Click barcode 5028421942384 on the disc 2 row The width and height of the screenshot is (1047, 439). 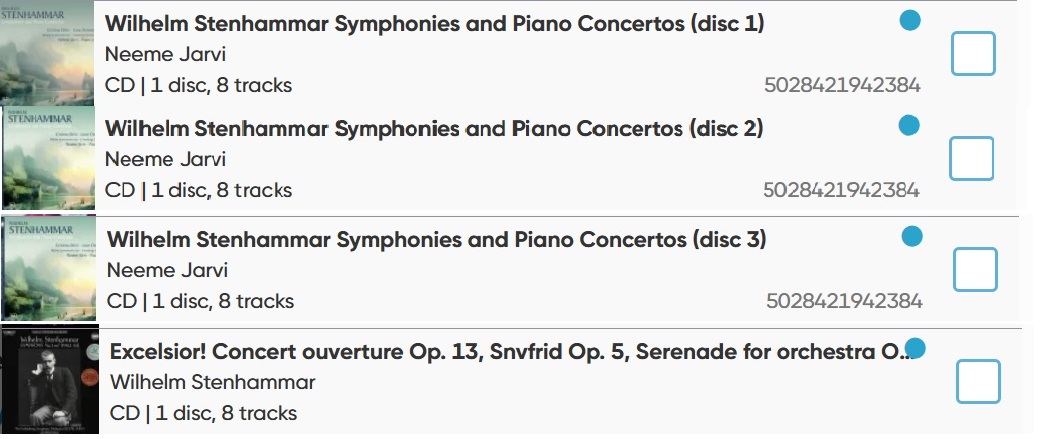pos(841,190)
